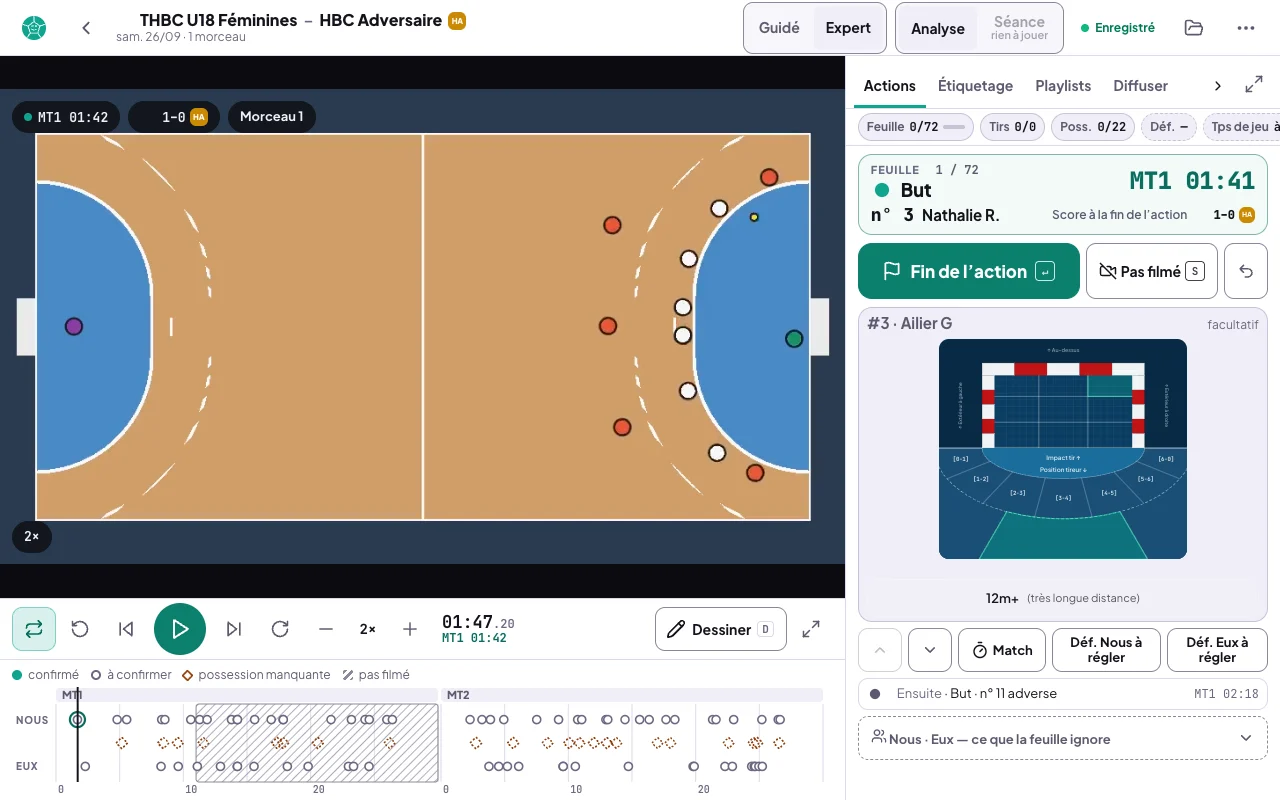Click the Match timer button
1280x800 pixels.
(x=1002, y=650)
